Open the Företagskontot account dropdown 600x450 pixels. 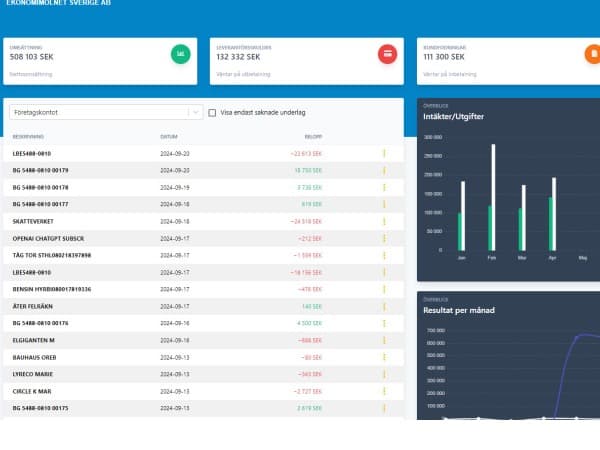click(x=106, y=112)
